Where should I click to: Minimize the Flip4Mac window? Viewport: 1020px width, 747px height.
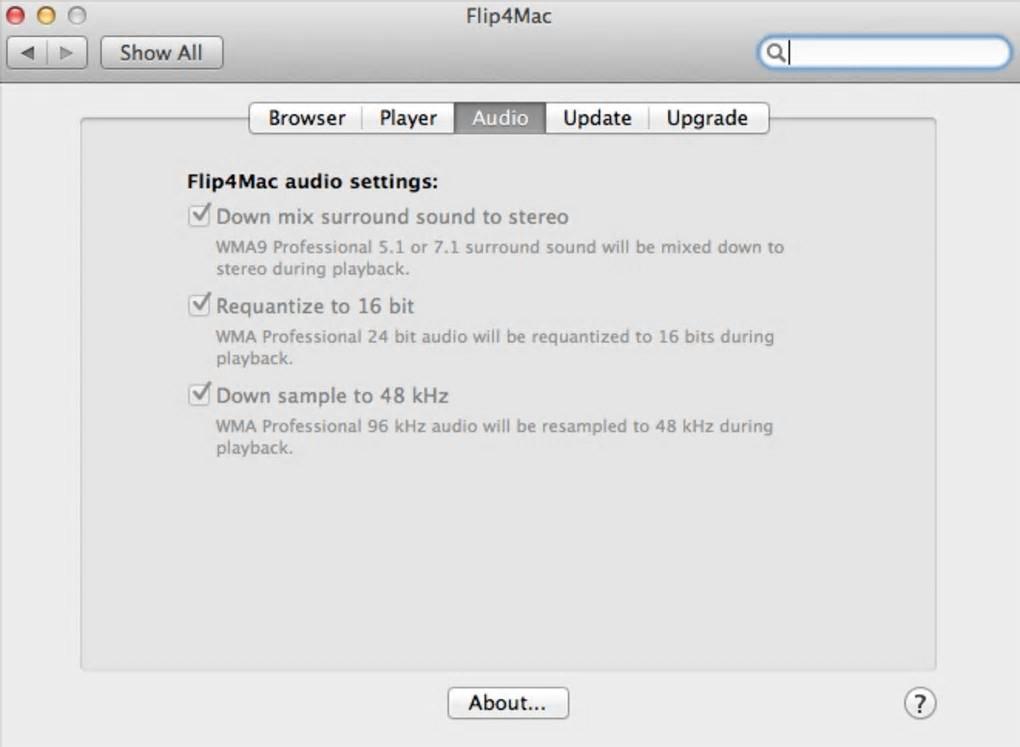point(46,16)
